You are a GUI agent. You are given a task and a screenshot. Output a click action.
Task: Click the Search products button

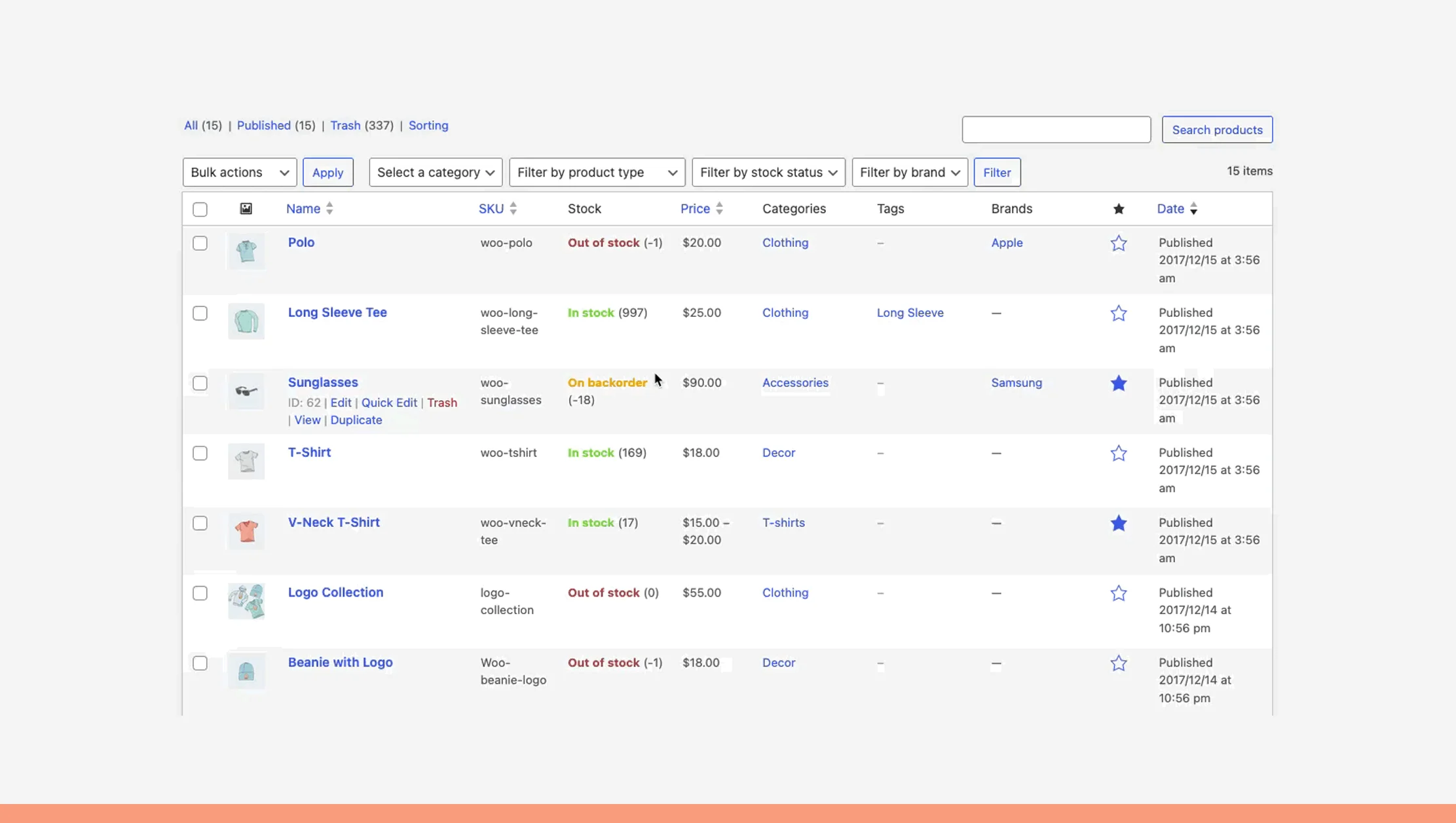(1216, 129)
